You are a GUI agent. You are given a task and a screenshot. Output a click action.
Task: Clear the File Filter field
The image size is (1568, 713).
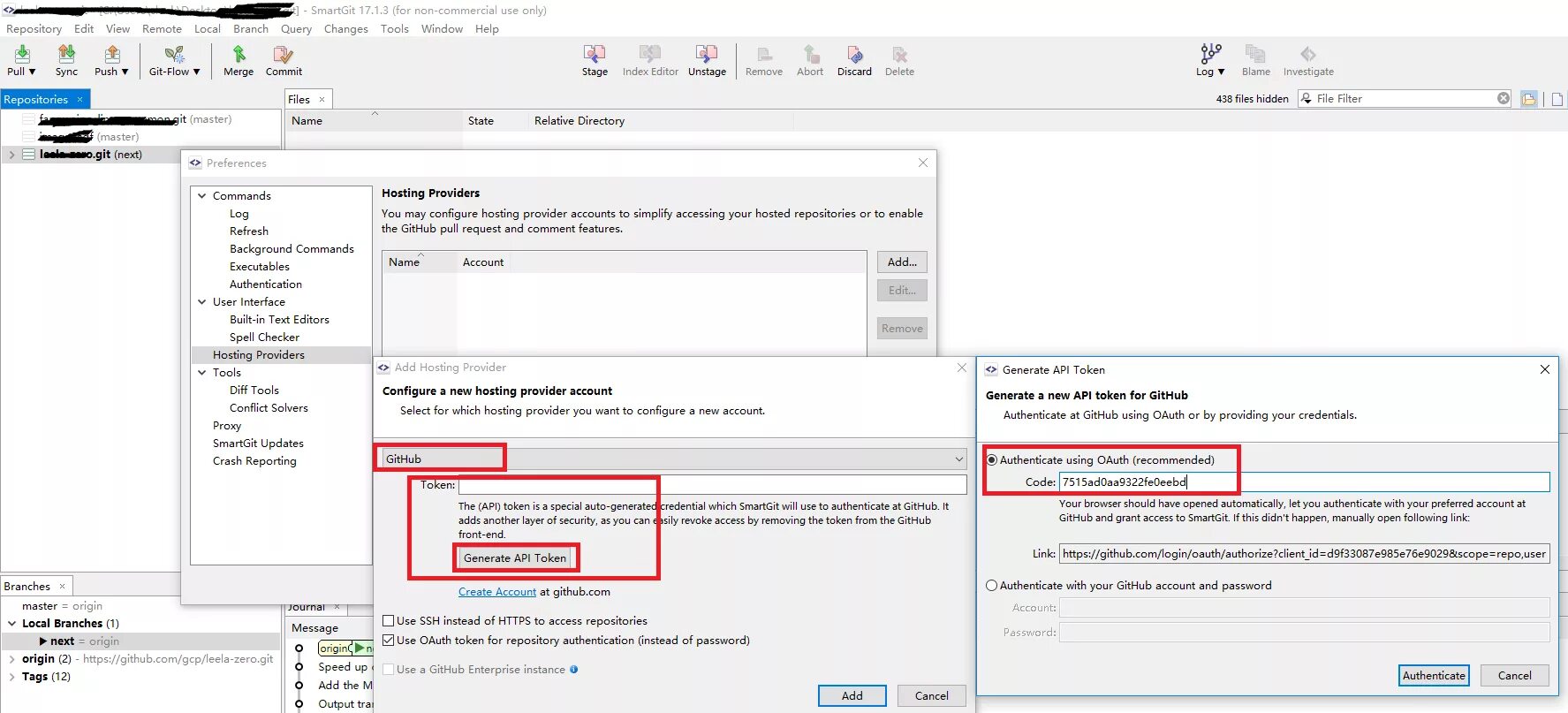(1504, 98)
